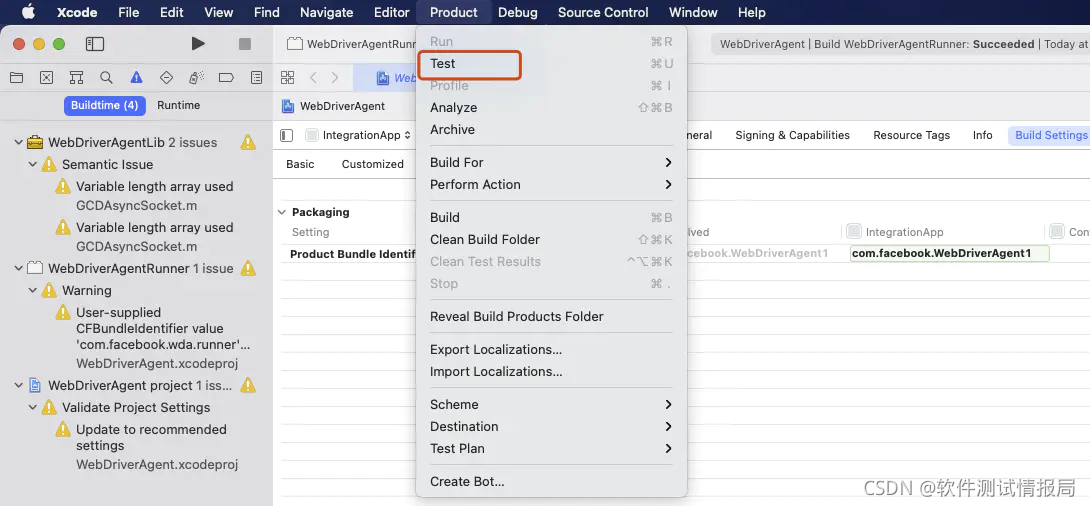Collapse the Validate Project Settings group
1090x506 pixels.
click(x=33, y=407)
